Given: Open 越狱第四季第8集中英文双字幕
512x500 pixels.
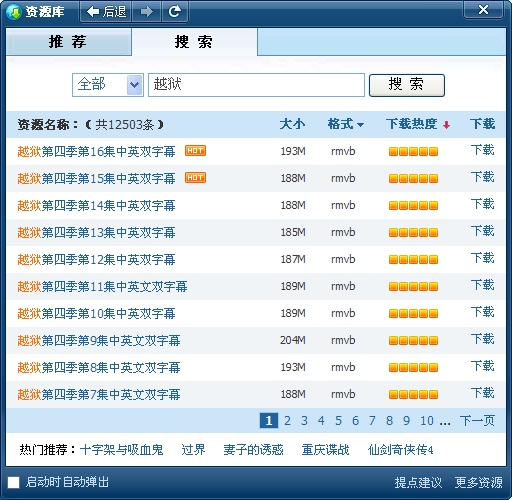Looking at the screenshot, I should click(x=99, y=368).
